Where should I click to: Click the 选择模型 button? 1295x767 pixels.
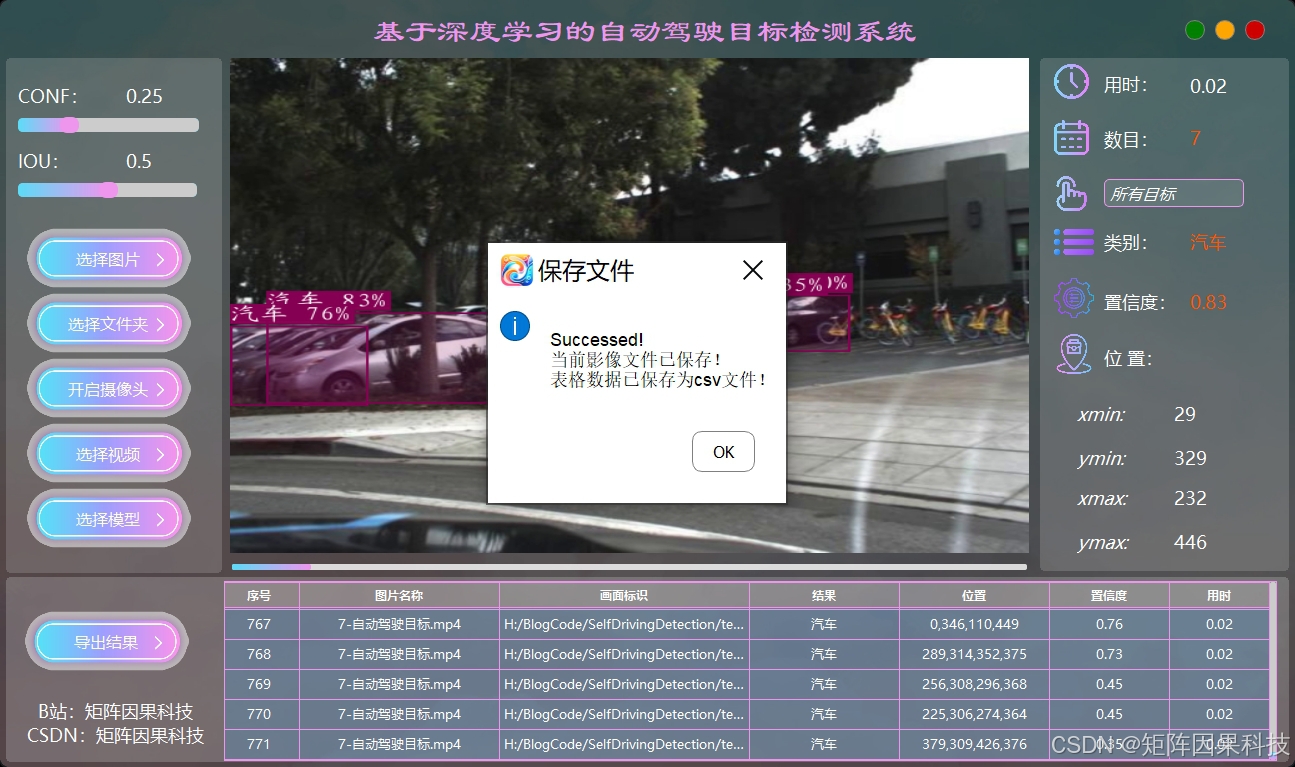pos(108,519)
